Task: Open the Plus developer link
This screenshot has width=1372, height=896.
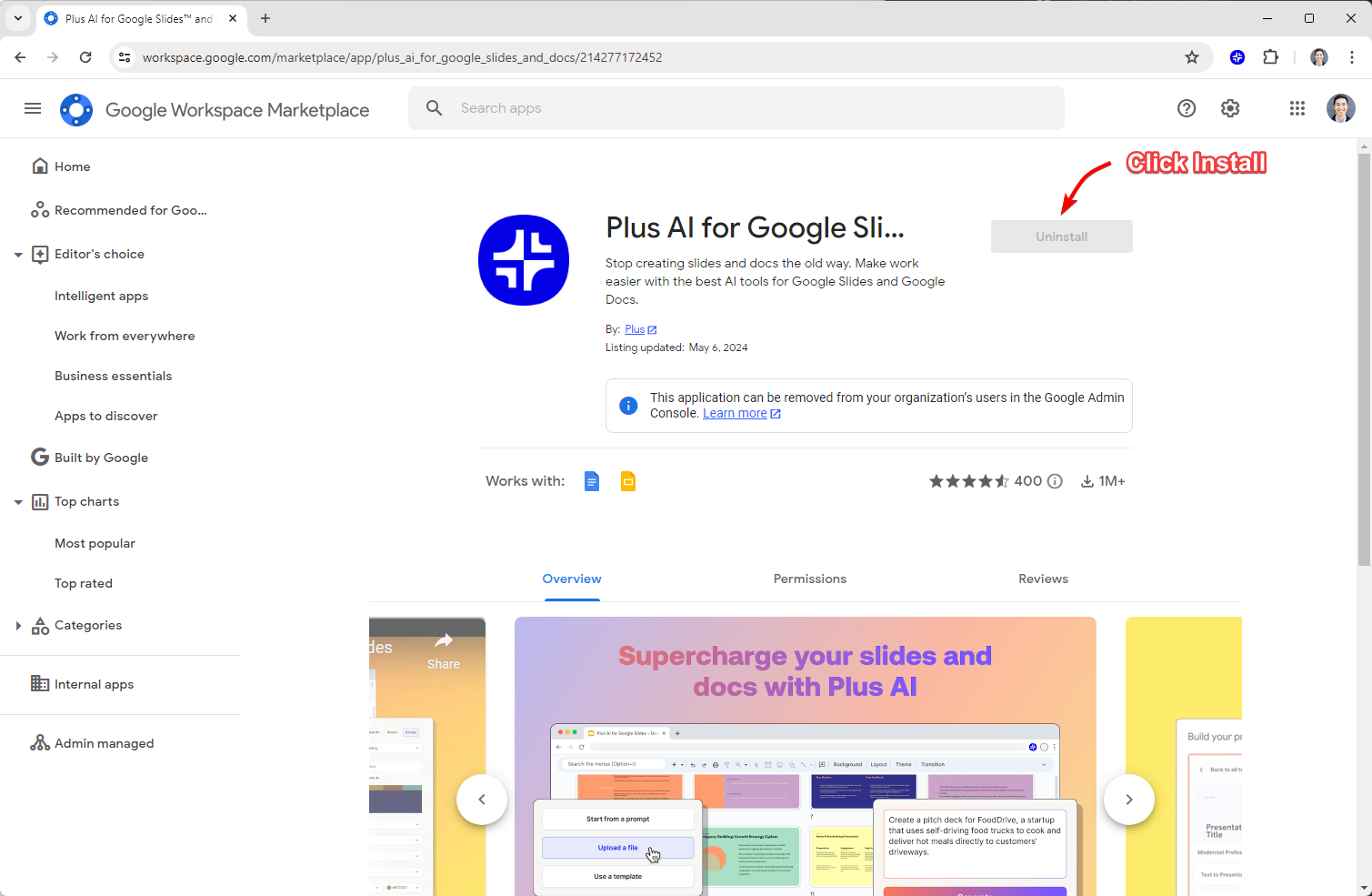Action: tap(635, 329)
